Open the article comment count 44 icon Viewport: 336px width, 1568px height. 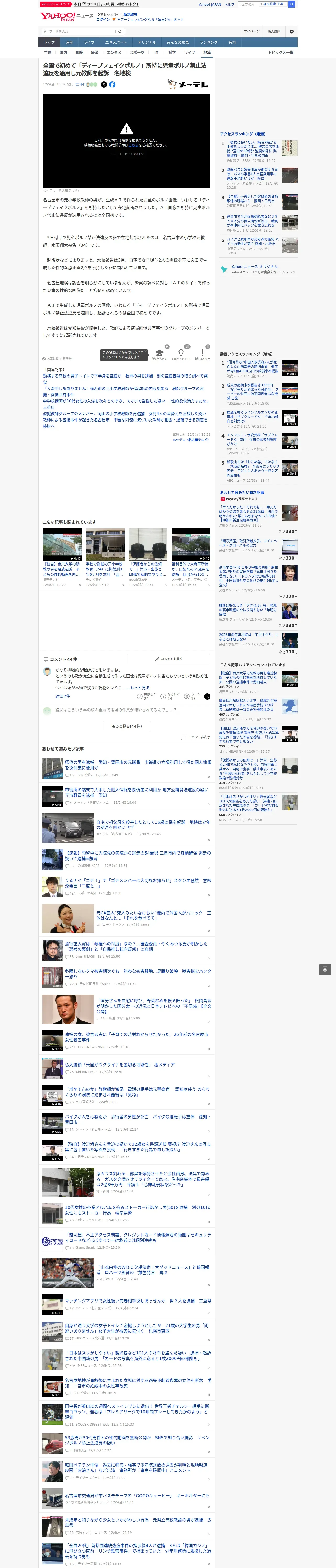[80, 85]
